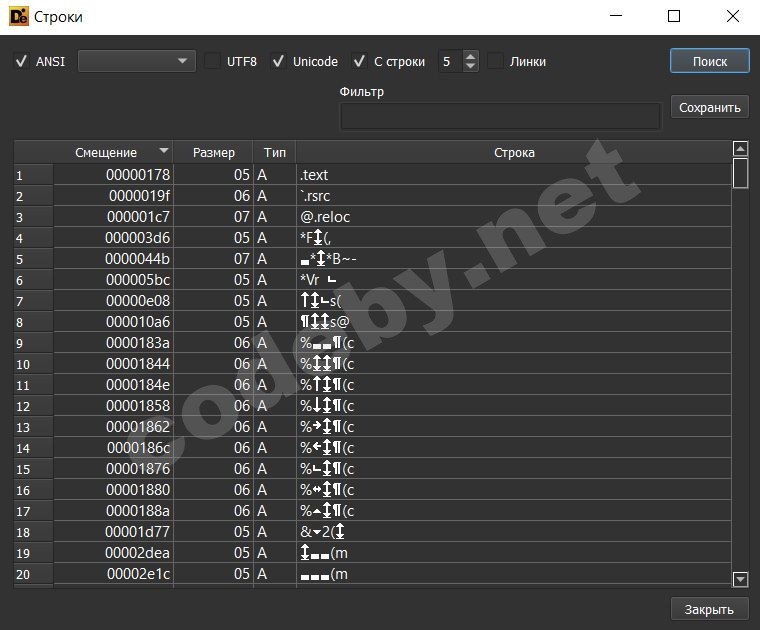Maximize the Строки window
This screenshot has width=760, height=630.
[x=674, y=16]
